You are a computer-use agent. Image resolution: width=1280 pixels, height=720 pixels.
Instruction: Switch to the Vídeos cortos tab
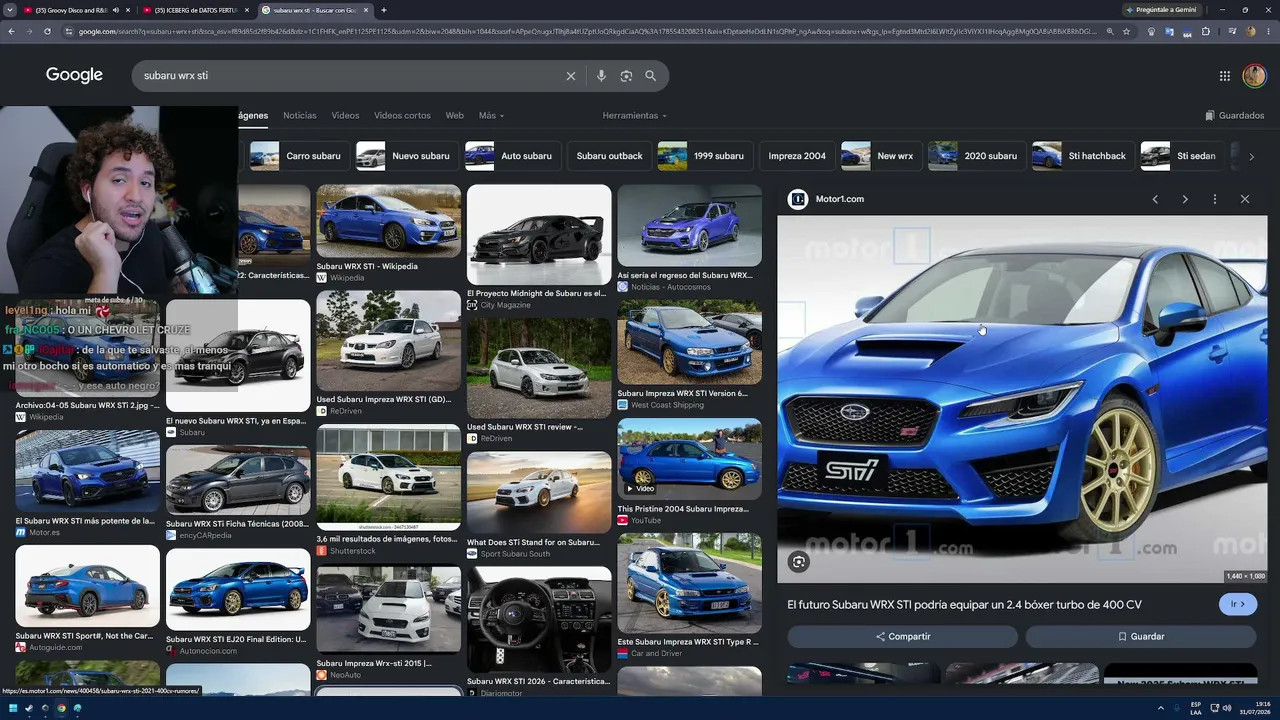click(x=402, y=116)
